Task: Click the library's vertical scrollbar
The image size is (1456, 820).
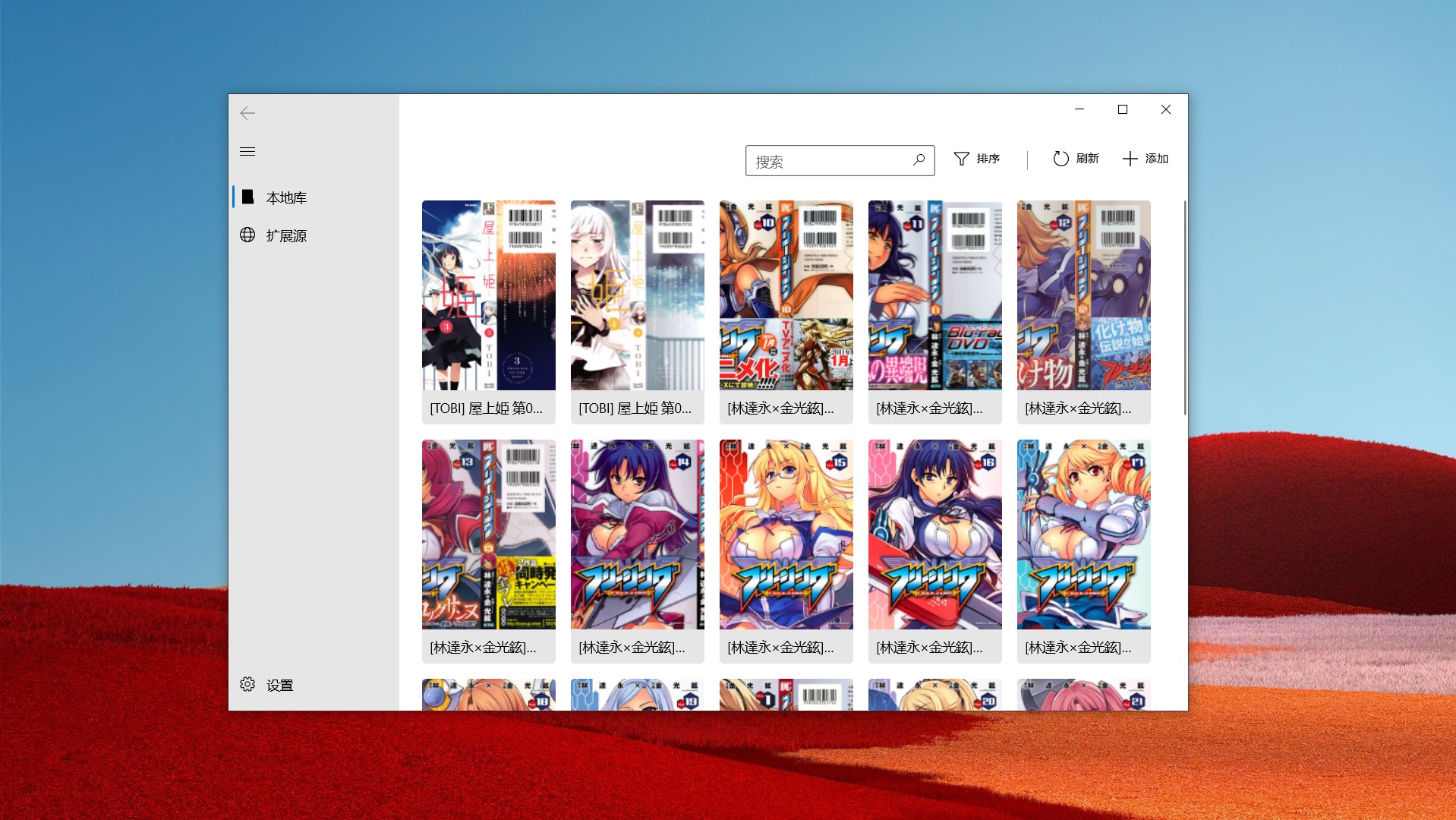Action: coord(1184,307)
